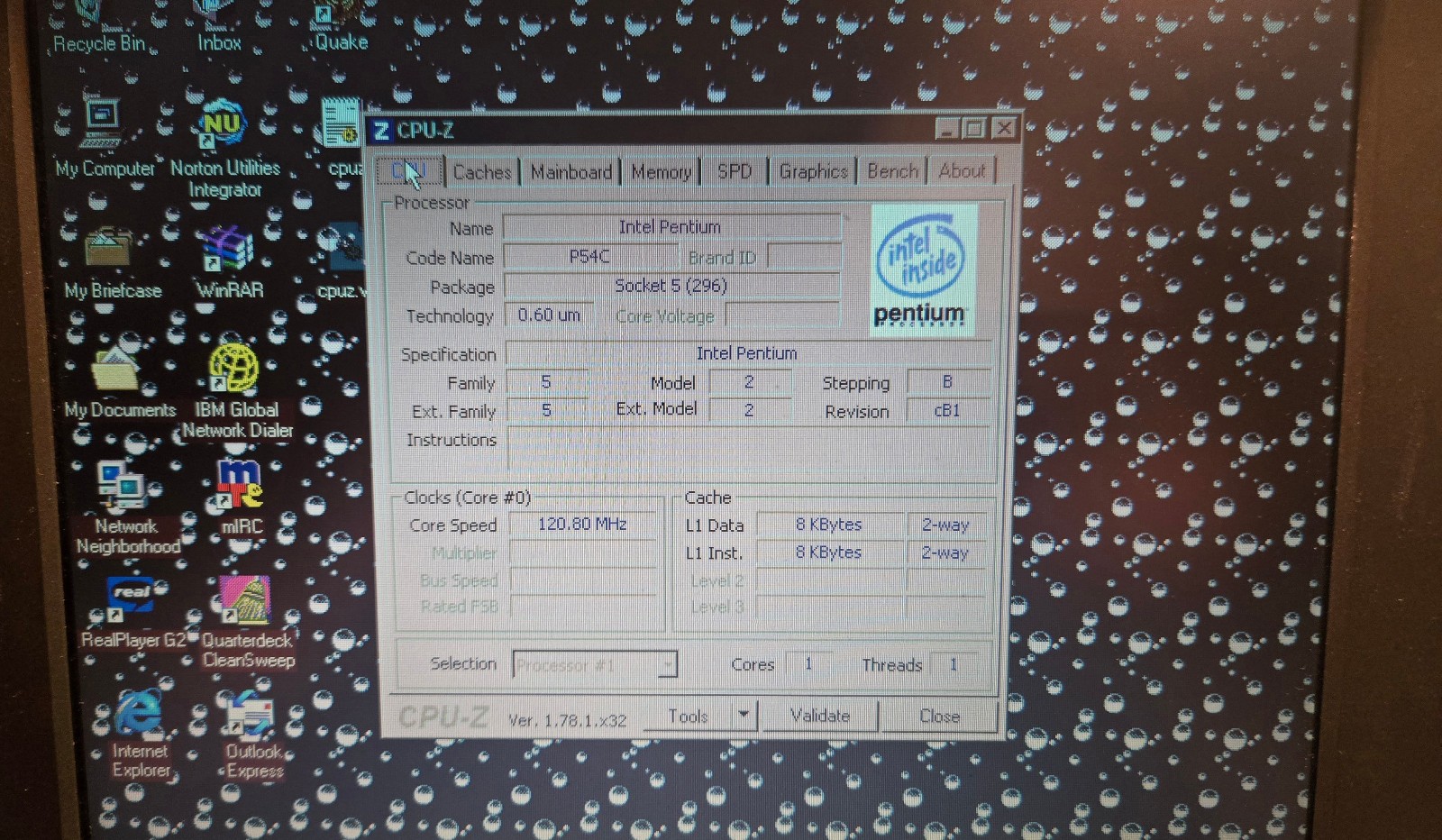Click the Stepping value B
This screenshot has width=1442, height=840.
click(947, 382)
